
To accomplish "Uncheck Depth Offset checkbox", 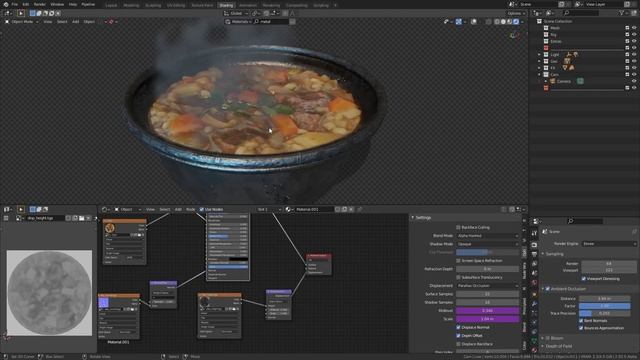I will click(x=458, y=336).
